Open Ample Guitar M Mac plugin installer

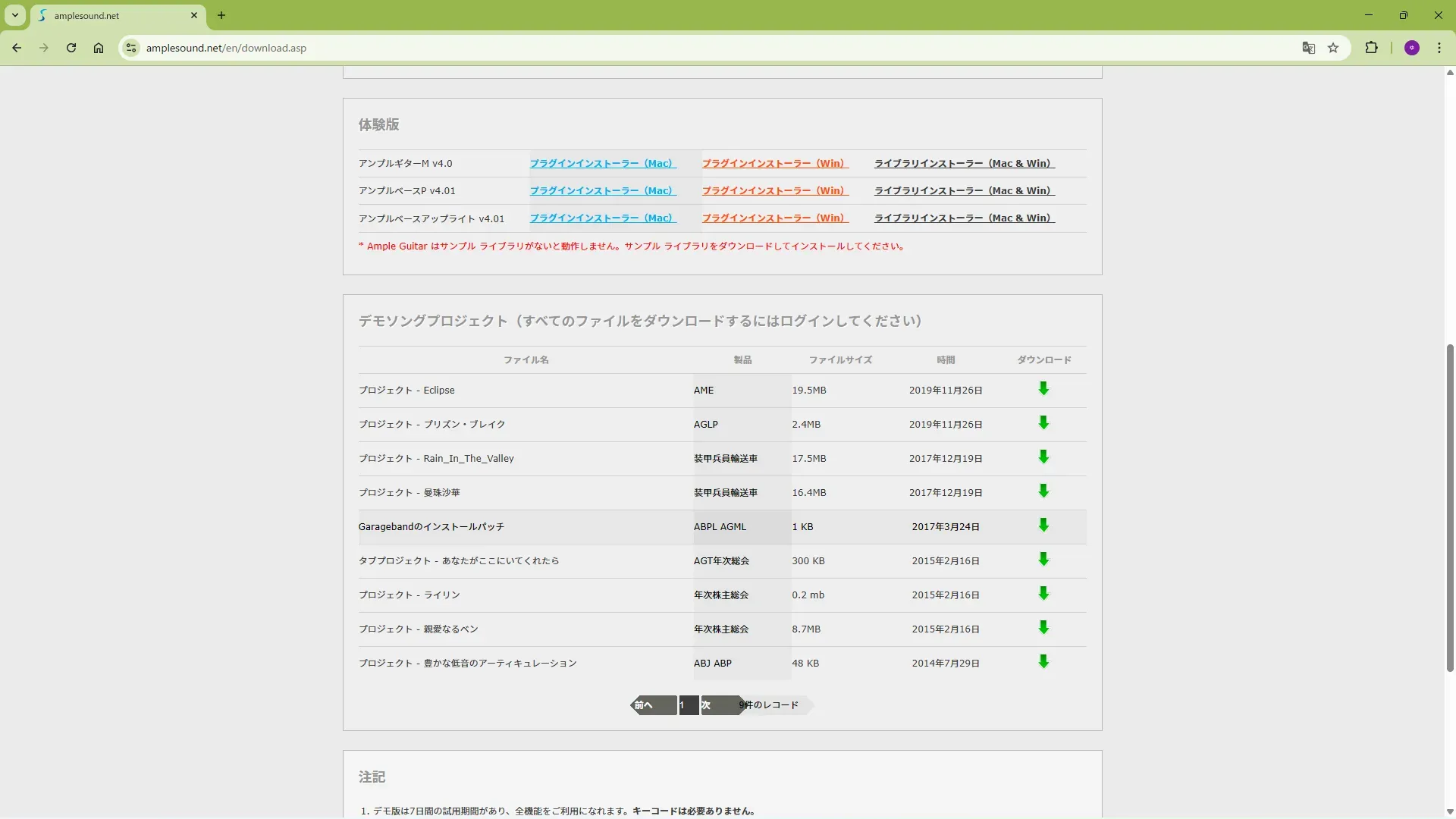pos(602,163)
